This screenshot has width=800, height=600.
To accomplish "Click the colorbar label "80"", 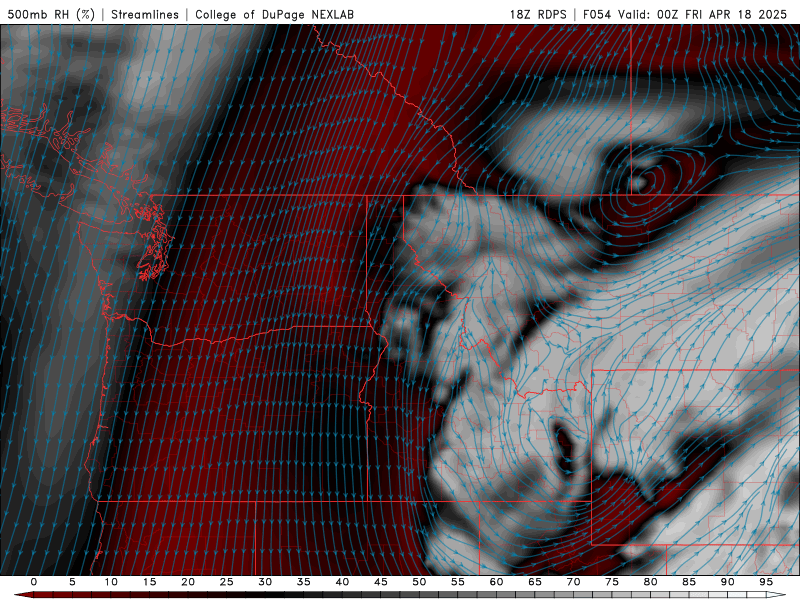I will coord(651,582).
